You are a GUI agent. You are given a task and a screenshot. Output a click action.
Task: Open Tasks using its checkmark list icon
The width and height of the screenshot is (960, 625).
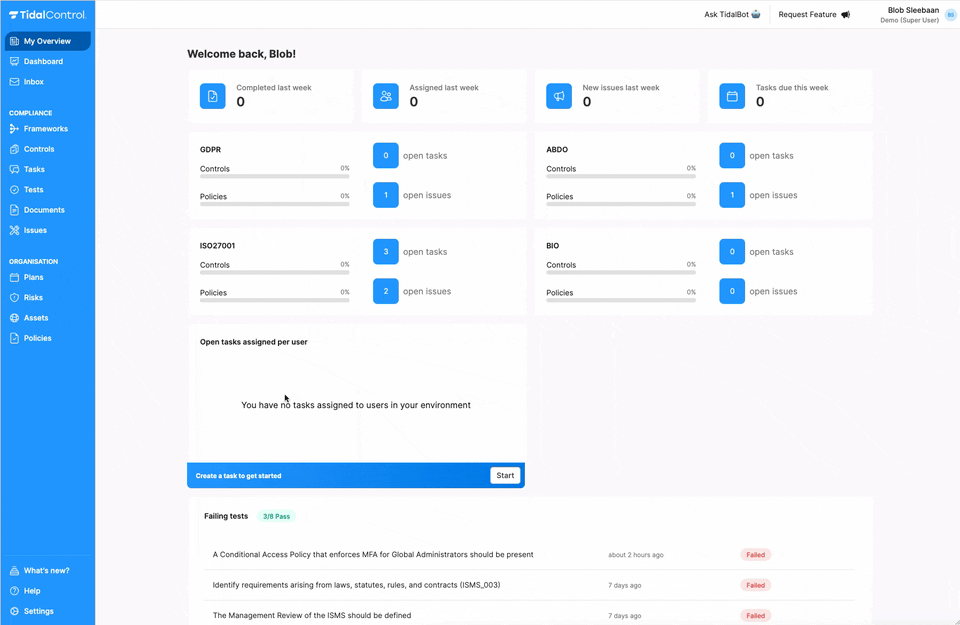click(x=14, y=169)
